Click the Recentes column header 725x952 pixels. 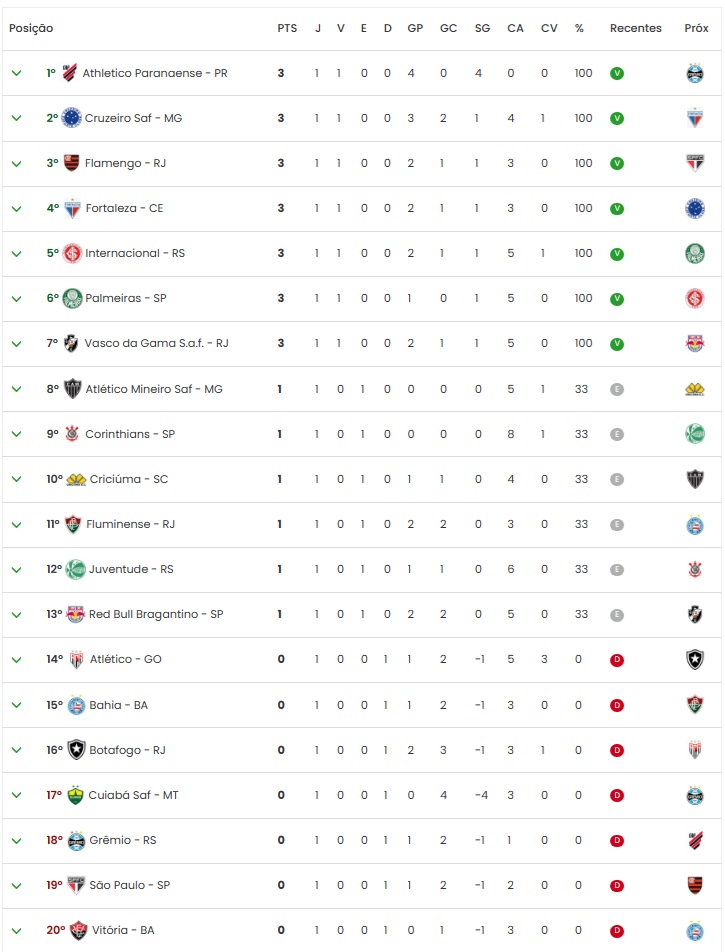coord(635,28)
